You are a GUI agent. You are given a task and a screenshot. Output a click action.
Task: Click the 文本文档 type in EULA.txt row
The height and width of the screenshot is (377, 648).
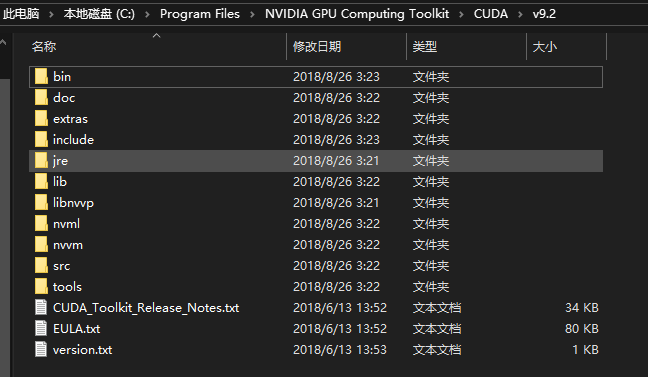[x=436, y=329]
